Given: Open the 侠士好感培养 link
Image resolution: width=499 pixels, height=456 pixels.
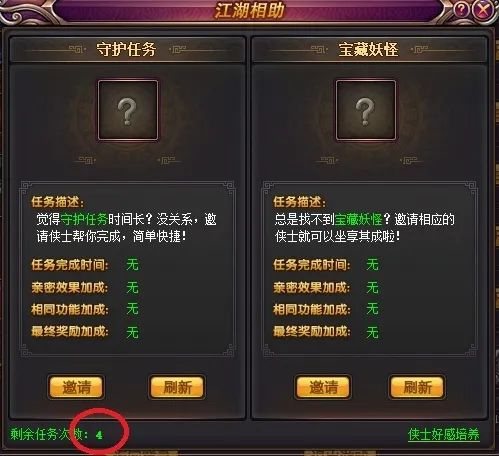Looking at the screenshot, I should pos(444,434).
